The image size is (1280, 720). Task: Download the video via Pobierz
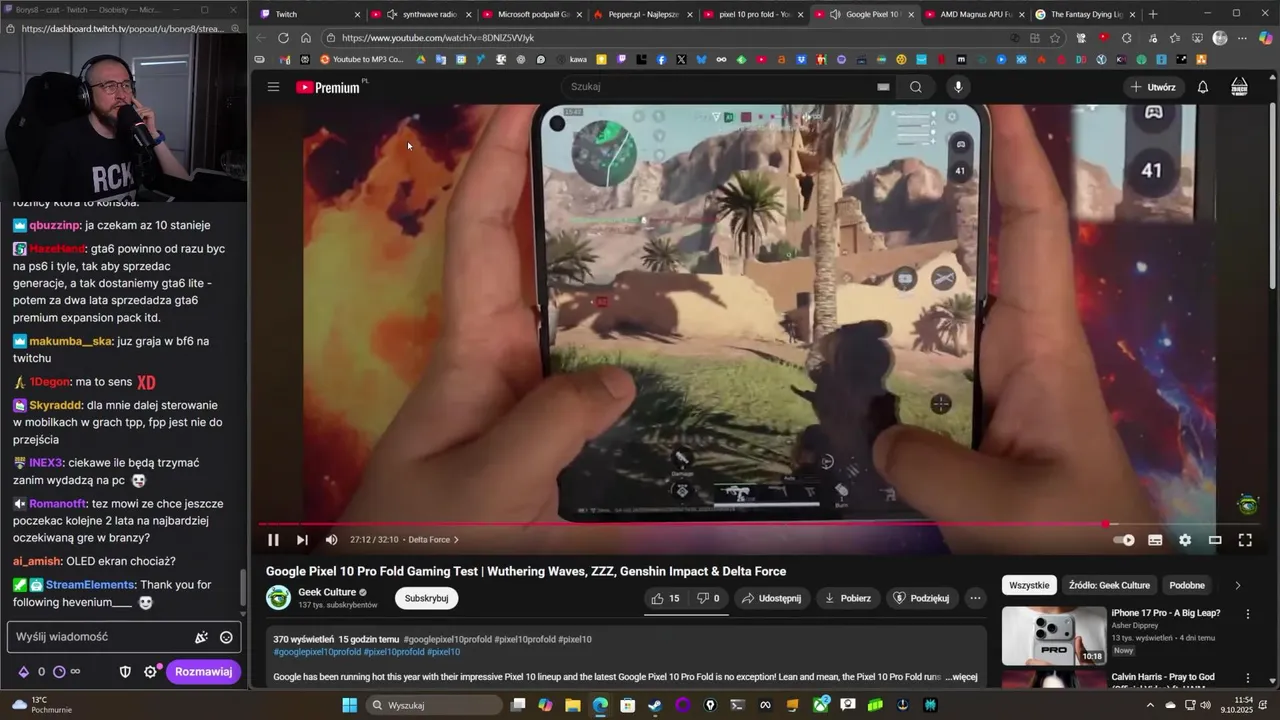pos(847,598)
